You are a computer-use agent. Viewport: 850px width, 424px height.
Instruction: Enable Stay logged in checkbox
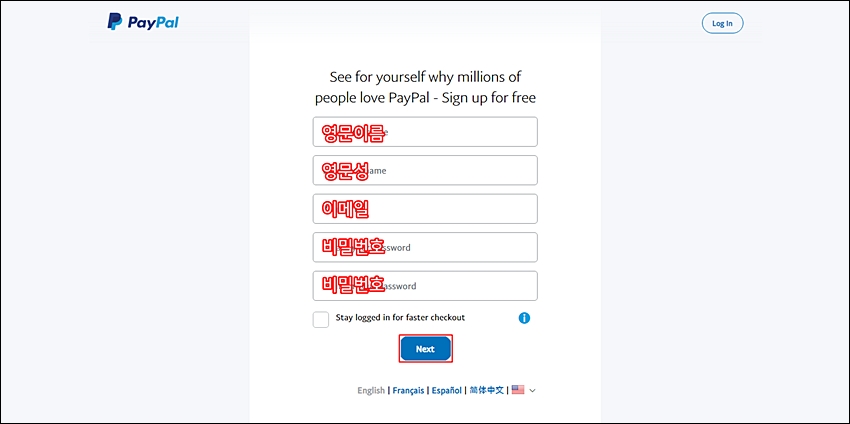pos(321,319)
